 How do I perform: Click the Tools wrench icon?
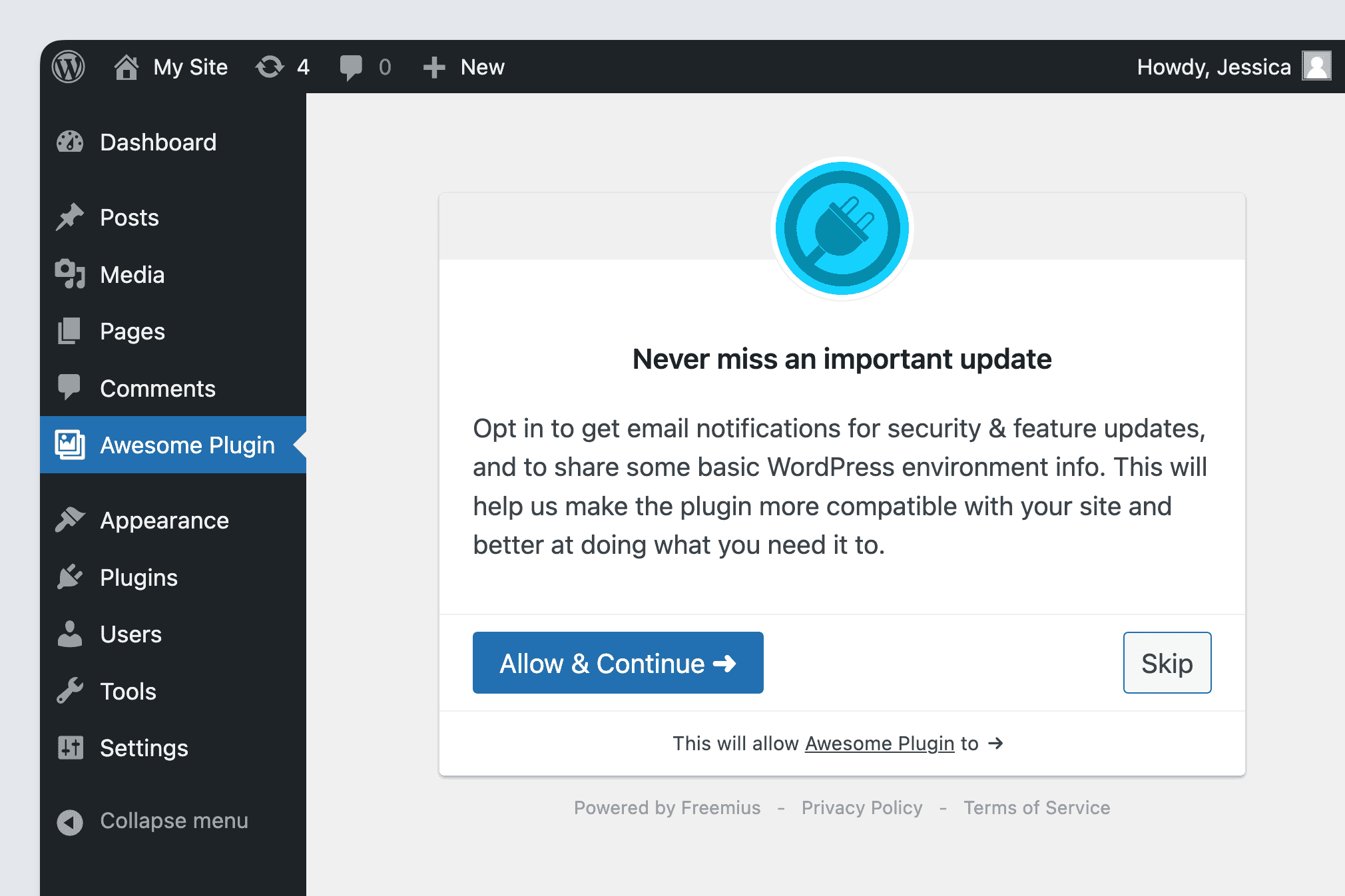pyautogui.click(x=70, y=691)
